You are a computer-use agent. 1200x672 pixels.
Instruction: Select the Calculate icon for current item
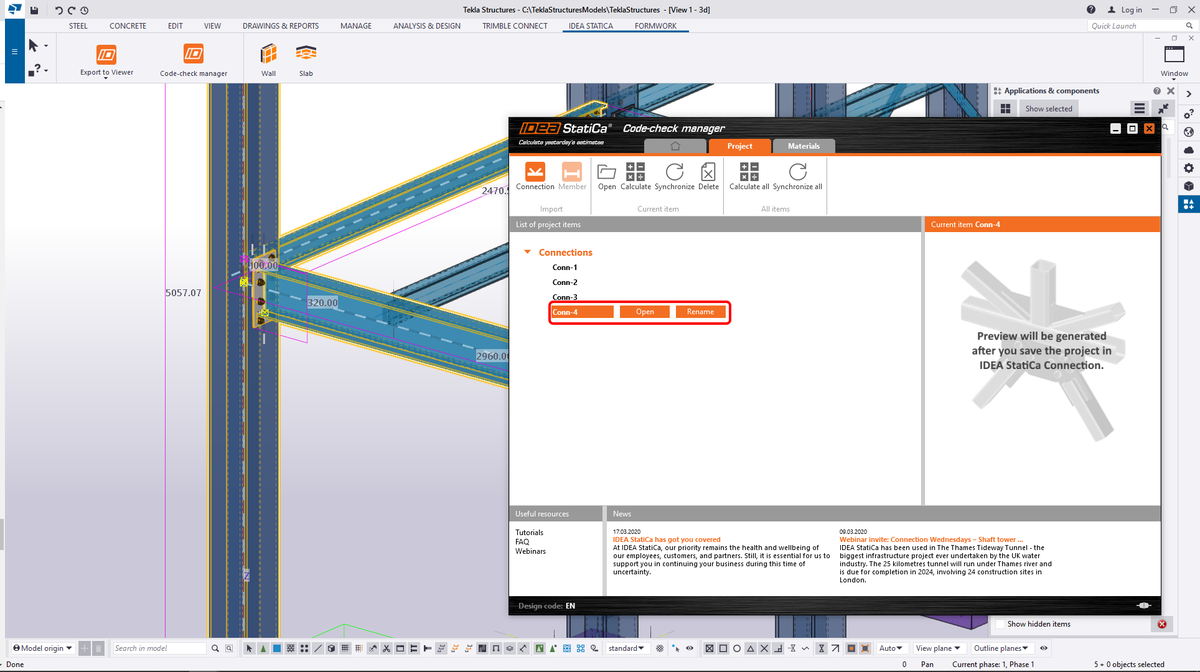pyautogui.click(x=635, y=176)
